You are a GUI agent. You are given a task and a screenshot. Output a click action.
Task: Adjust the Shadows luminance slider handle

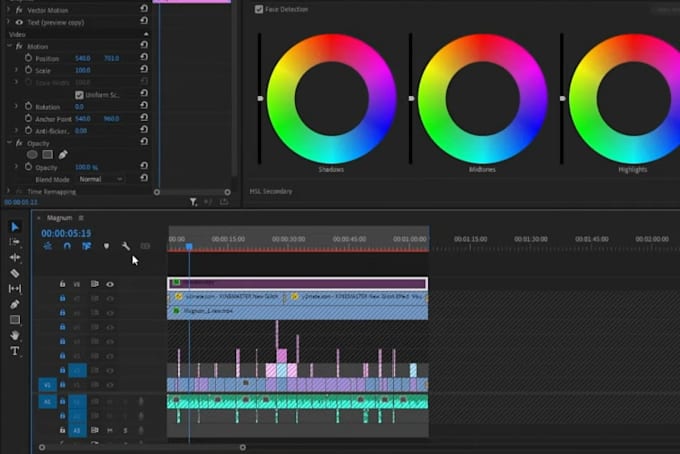[x=260, y=98]
